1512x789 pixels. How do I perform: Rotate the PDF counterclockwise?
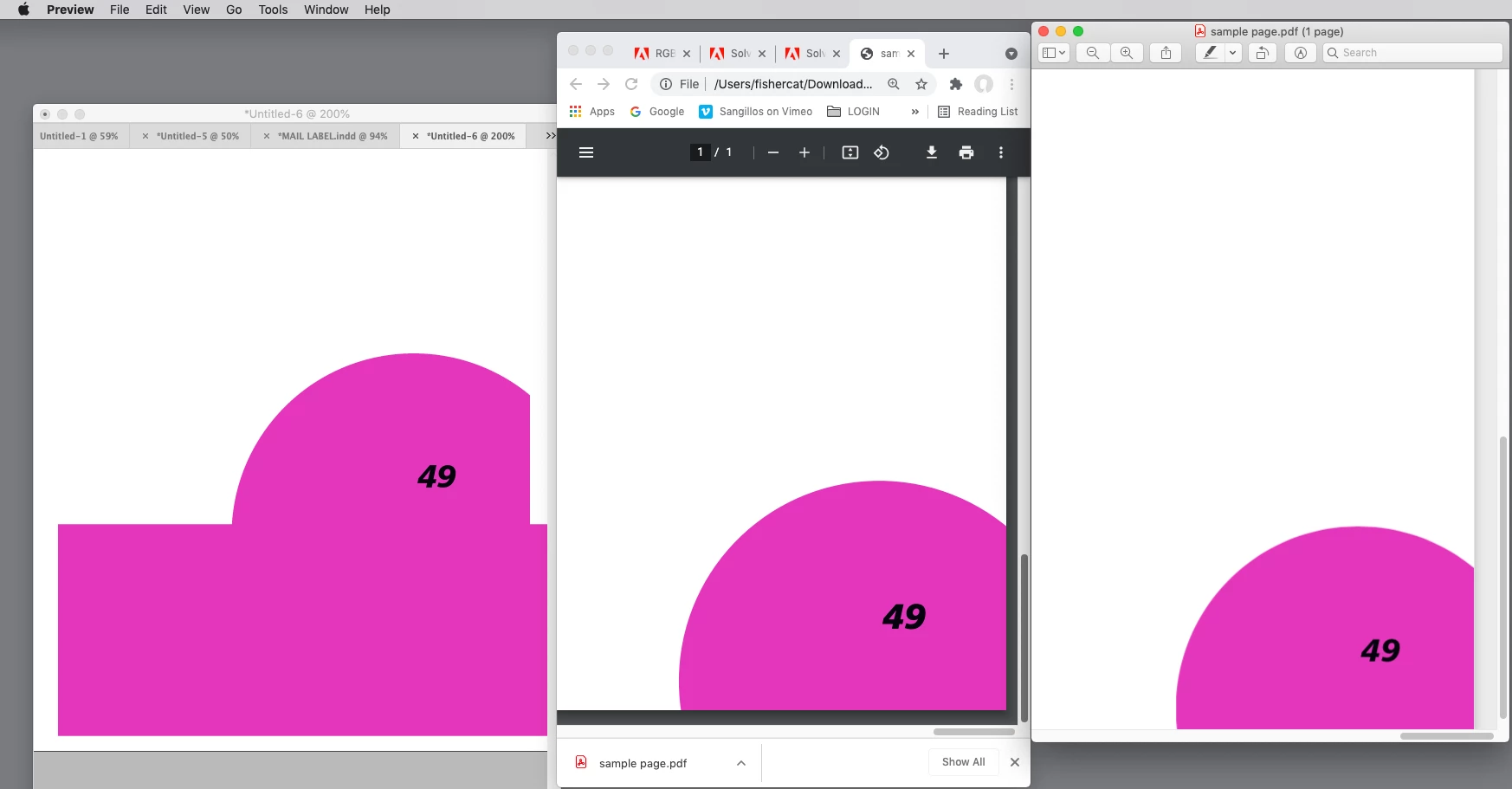882,152
